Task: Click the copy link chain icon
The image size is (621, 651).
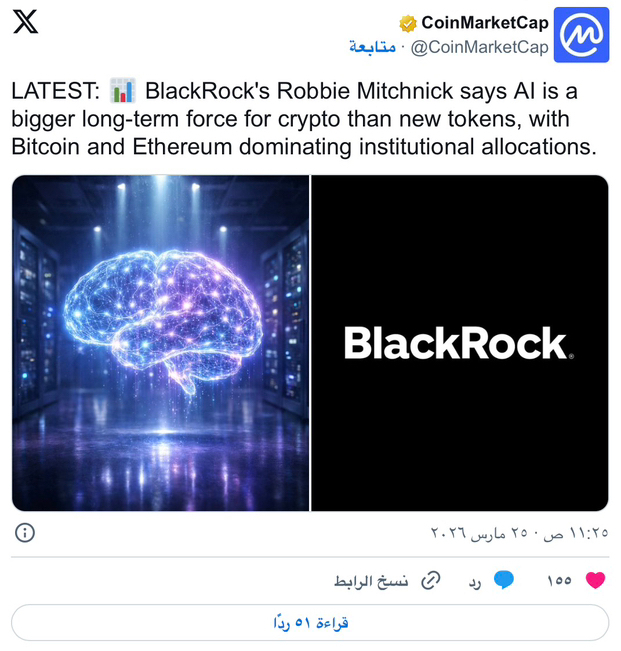Action: (x=430, y=580)
